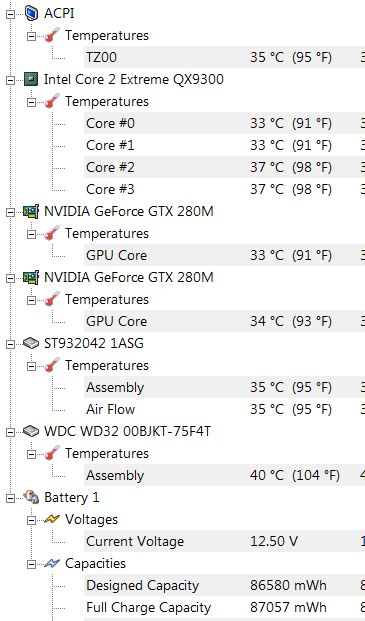365x621 pixels.
Task: Click the ST932042 1ASG hard drive icon
Action: pos(31,343)
